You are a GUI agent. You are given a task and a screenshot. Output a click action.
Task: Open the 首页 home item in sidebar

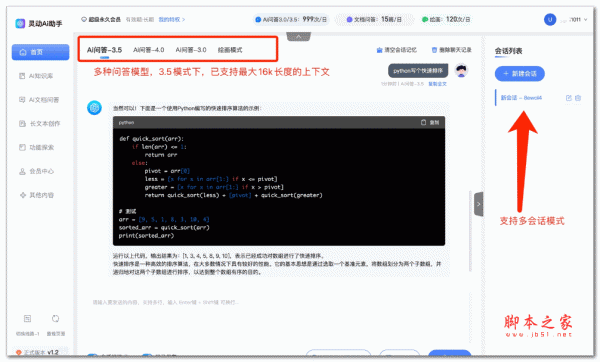[40, 52]
